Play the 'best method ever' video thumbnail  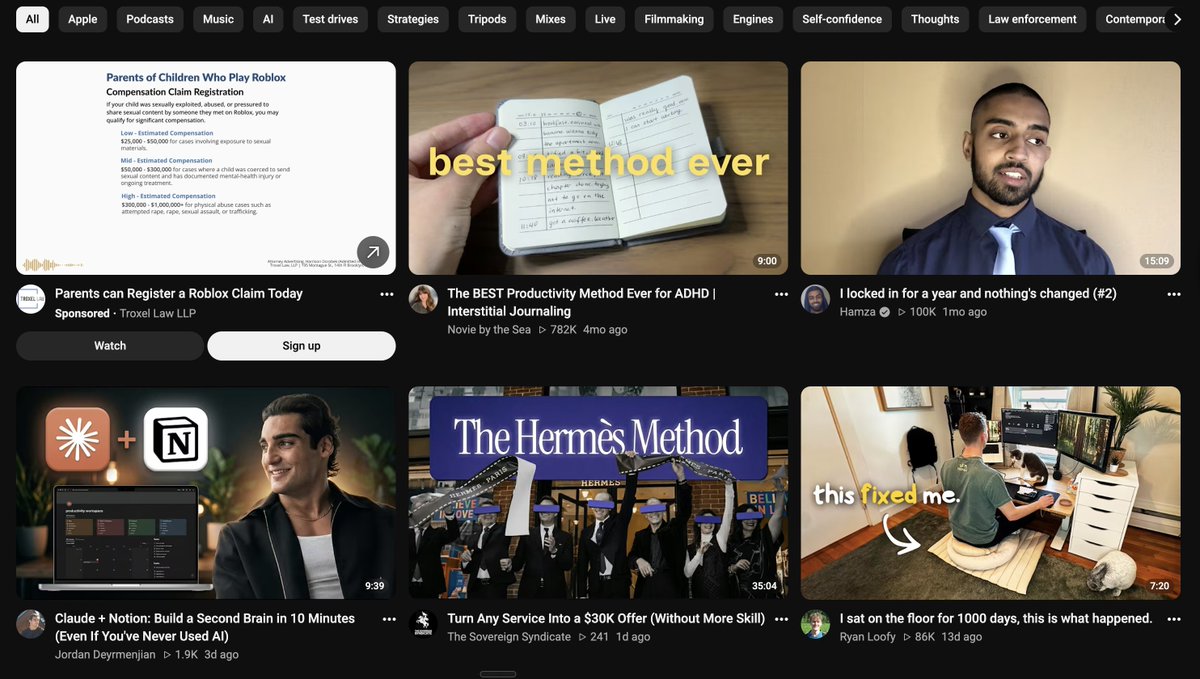598,168
